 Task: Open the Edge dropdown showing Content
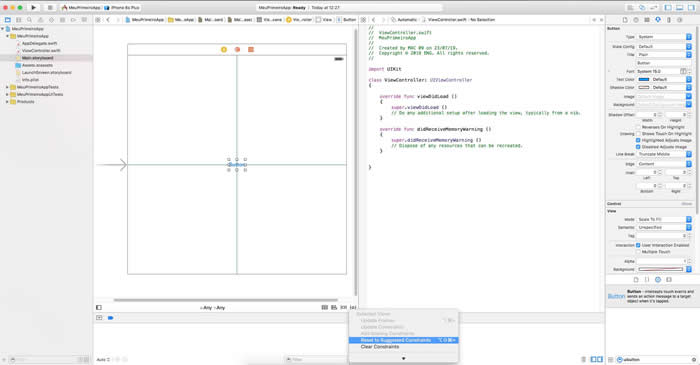tap(664, 164)
